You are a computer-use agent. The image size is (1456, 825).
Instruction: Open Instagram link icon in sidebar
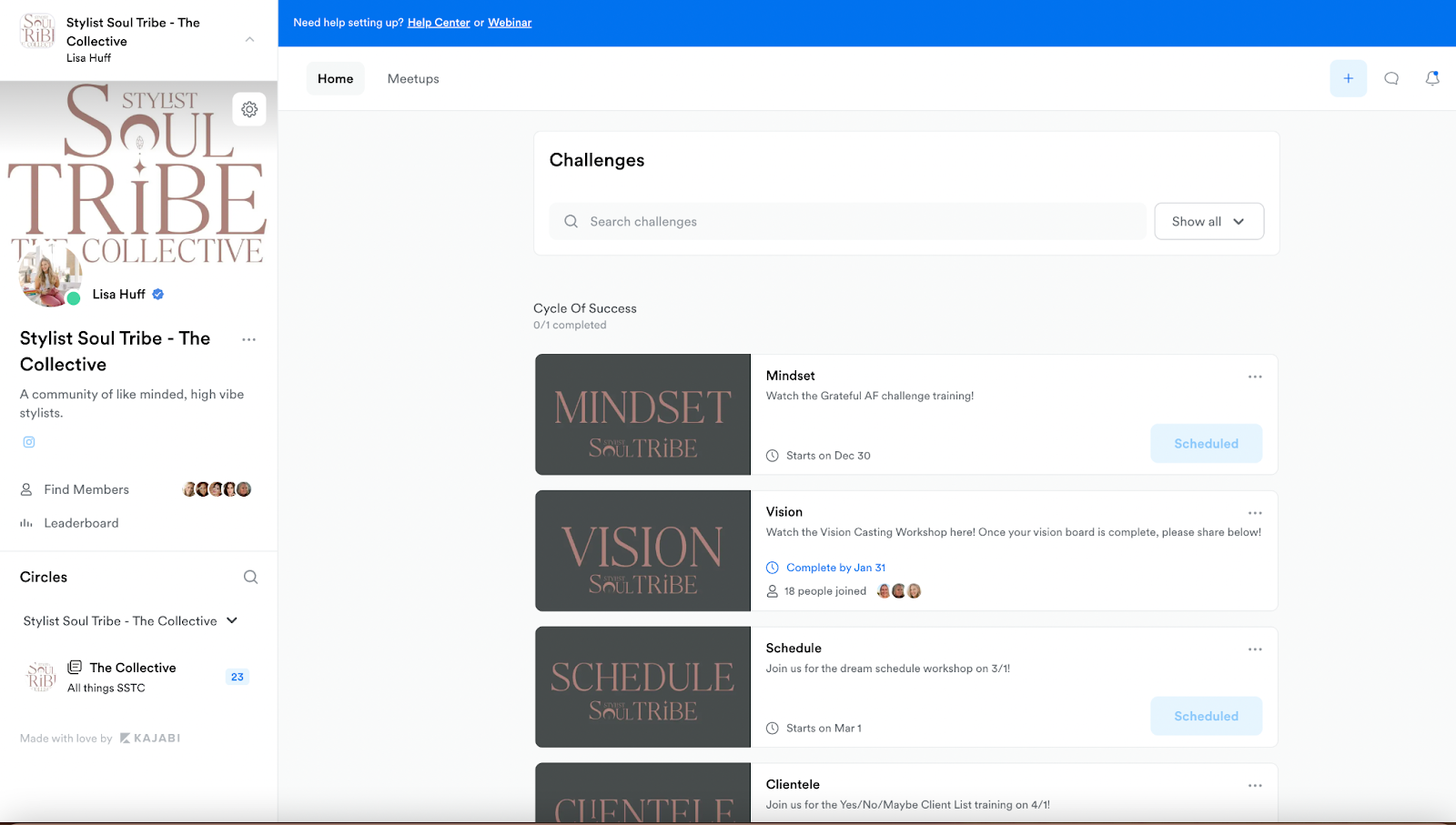click(29, 442)
